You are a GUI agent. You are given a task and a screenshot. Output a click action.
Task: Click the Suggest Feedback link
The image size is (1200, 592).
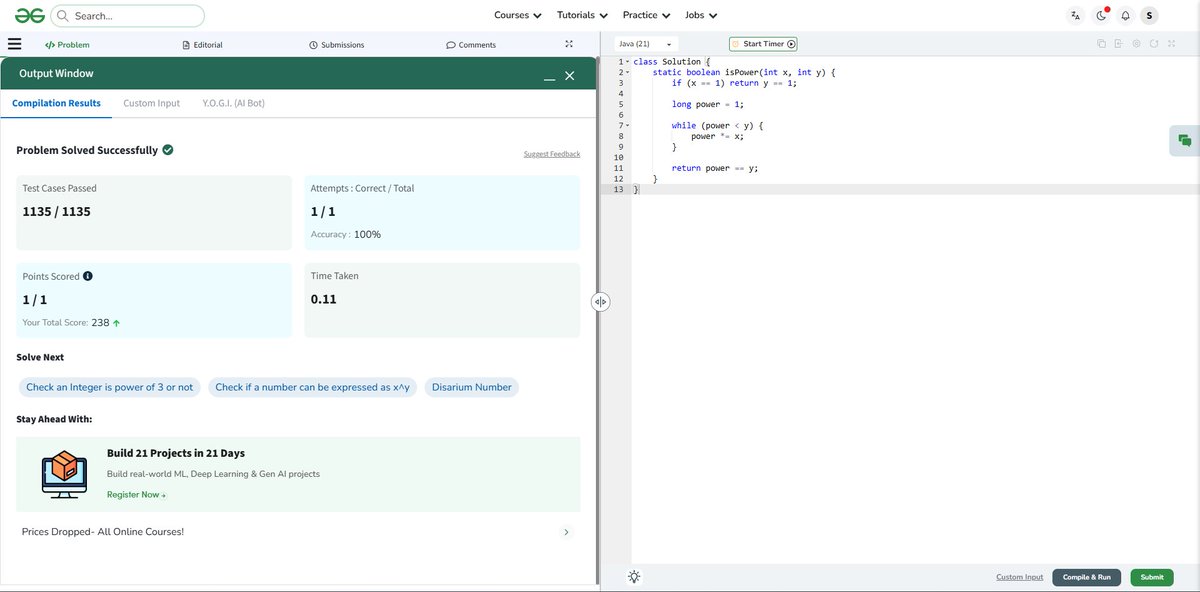coord(552,154)
